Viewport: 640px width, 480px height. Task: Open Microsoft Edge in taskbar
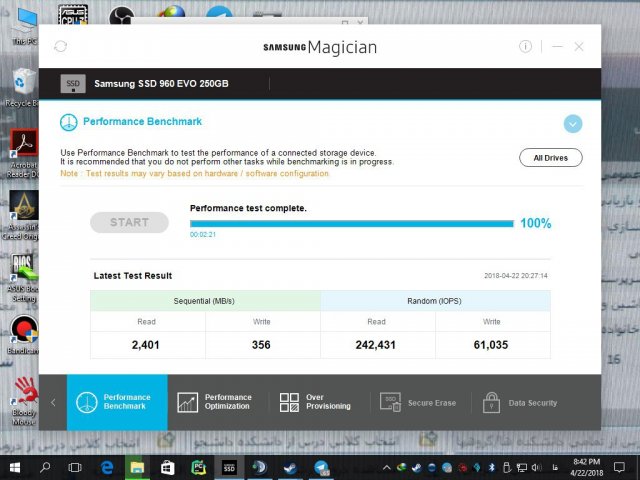(x=106, y=467)
